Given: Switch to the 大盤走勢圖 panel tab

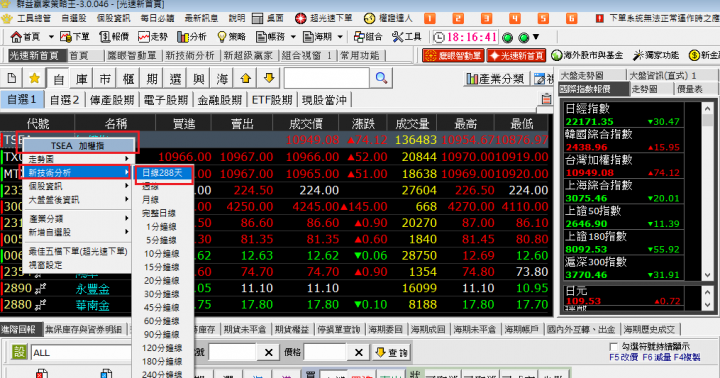Looking at the screenshot, I should pyautogui.click(x=591, y=75).
